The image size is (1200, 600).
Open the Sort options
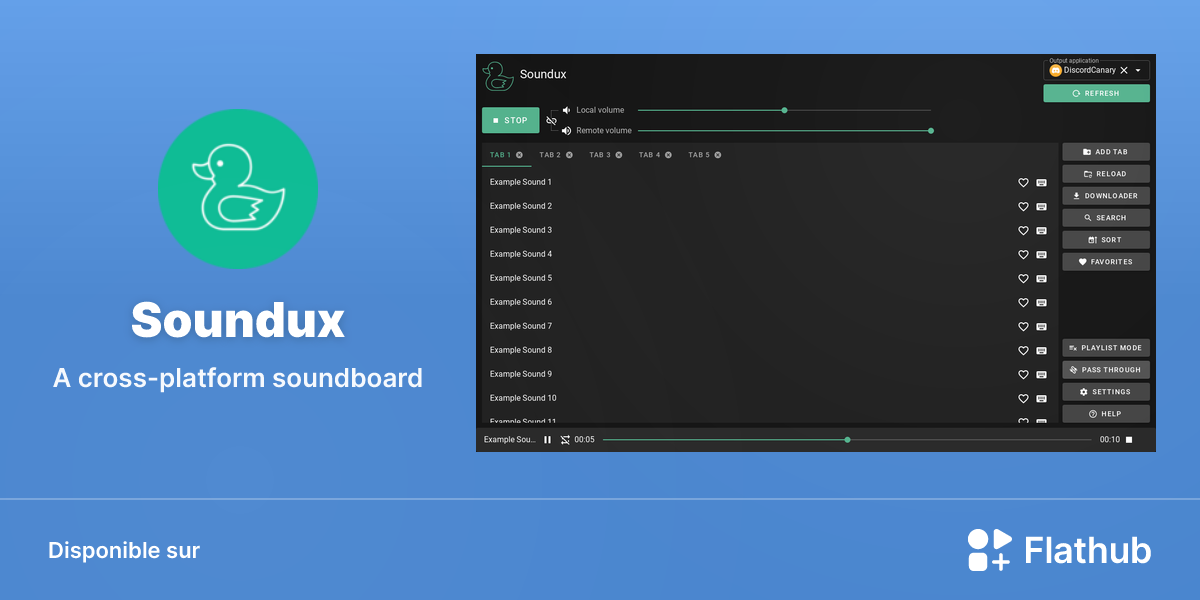pos(1106,240)
